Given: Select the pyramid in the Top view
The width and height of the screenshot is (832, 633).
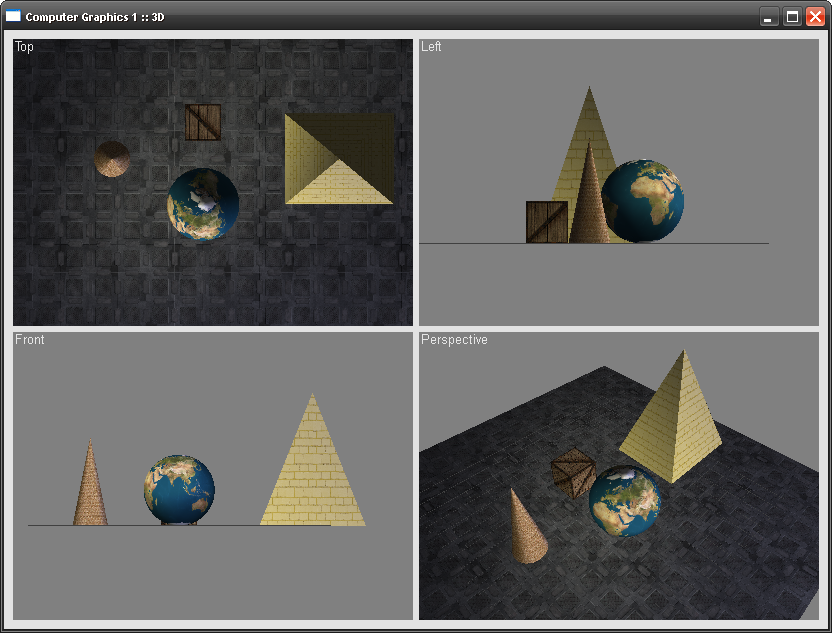Looking at the screenshot, I should click(x=340, y=159).
